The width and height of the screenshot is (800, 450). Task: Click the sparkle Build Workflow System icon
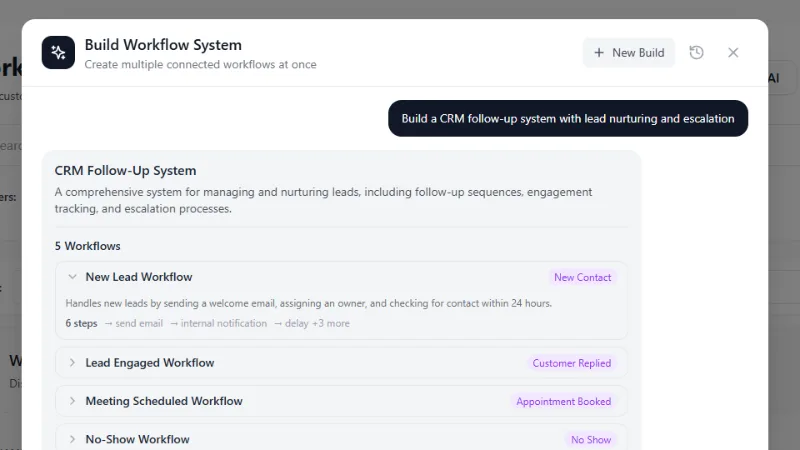coord(58,53)
